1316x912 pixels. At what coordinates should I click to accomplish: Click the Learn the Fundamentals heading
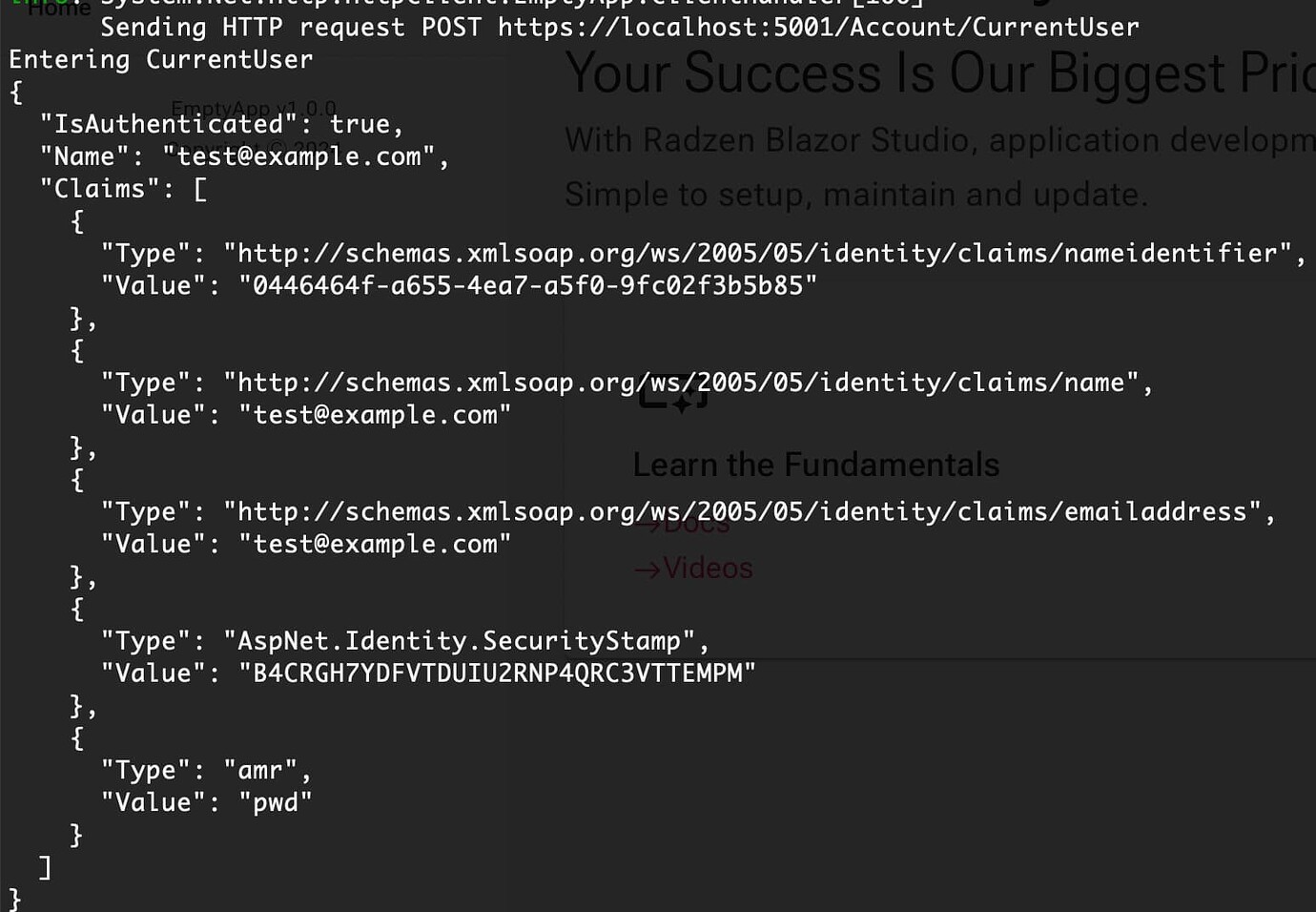point(816,465)
